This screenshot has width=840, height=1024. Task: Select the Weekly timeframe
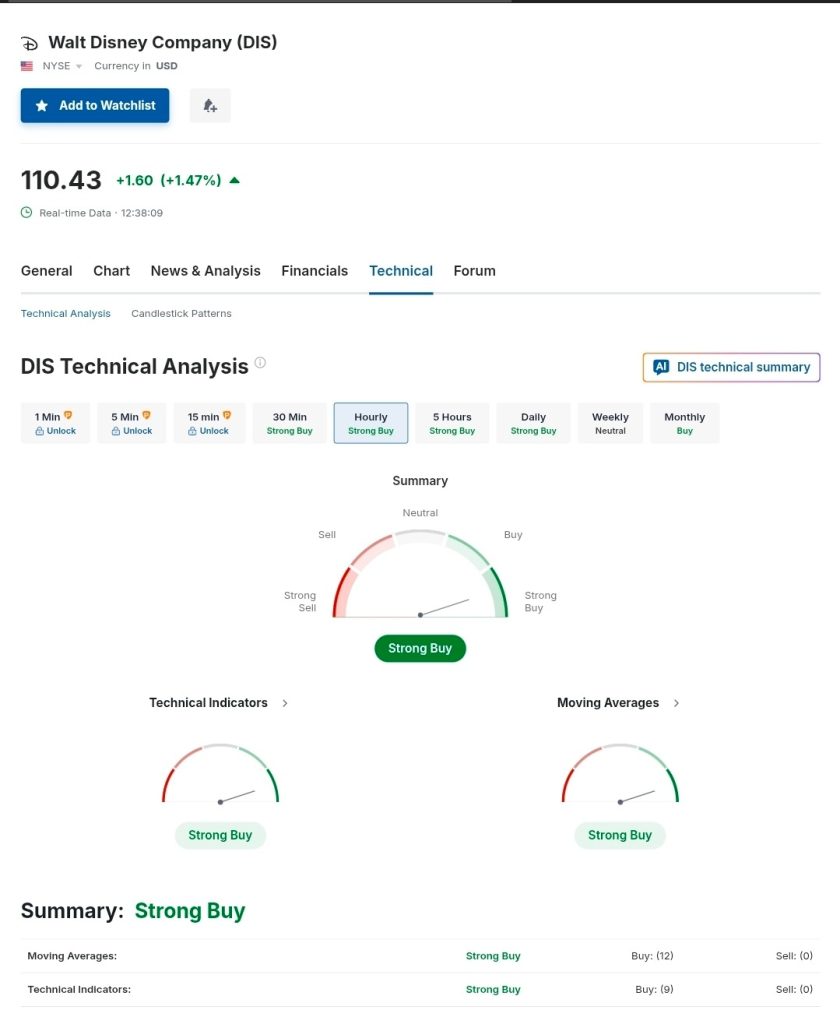[x=610, y=423]
